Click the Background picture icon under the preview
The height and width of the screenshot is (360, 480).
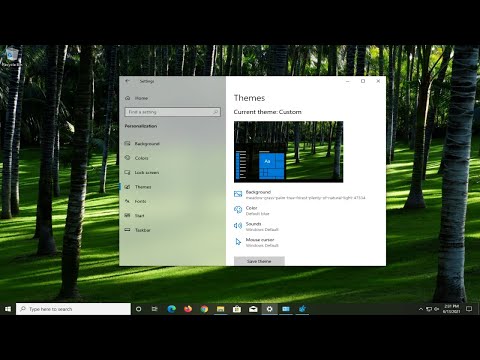click(x=238, y=194)
